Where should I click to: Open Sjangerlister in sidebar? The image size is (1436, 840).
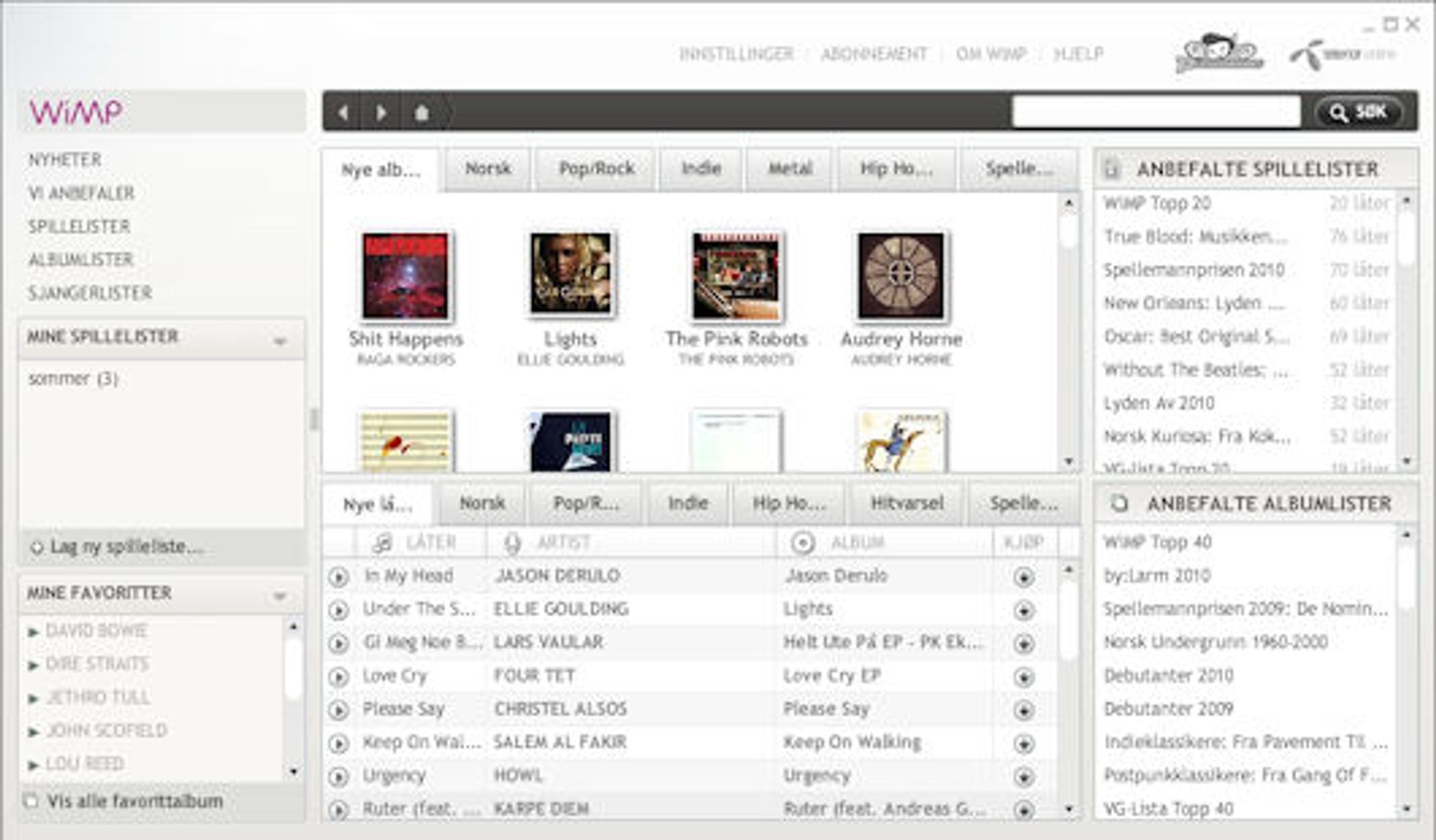tap(90, 294)
